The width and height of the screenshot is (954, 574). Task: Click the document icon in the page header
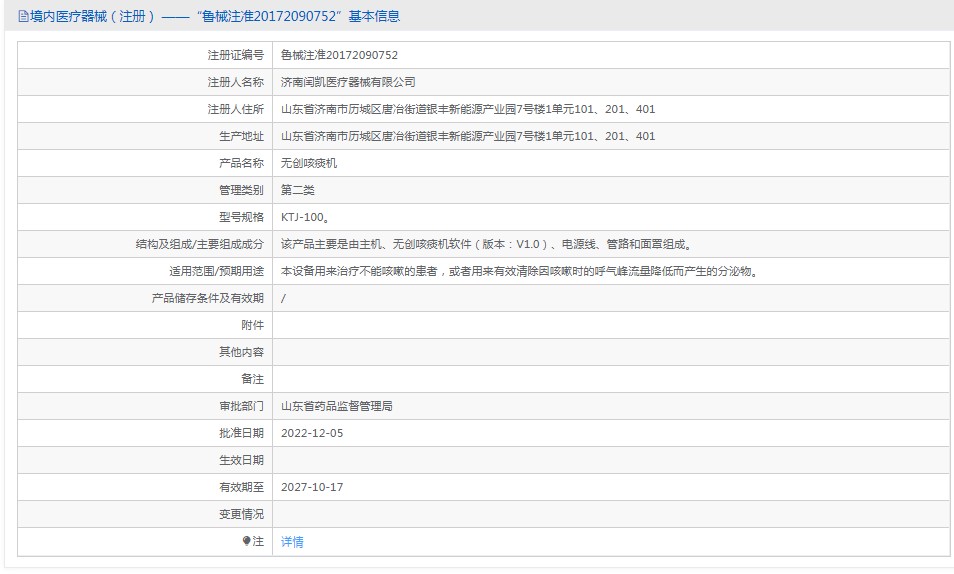[23, 17]
